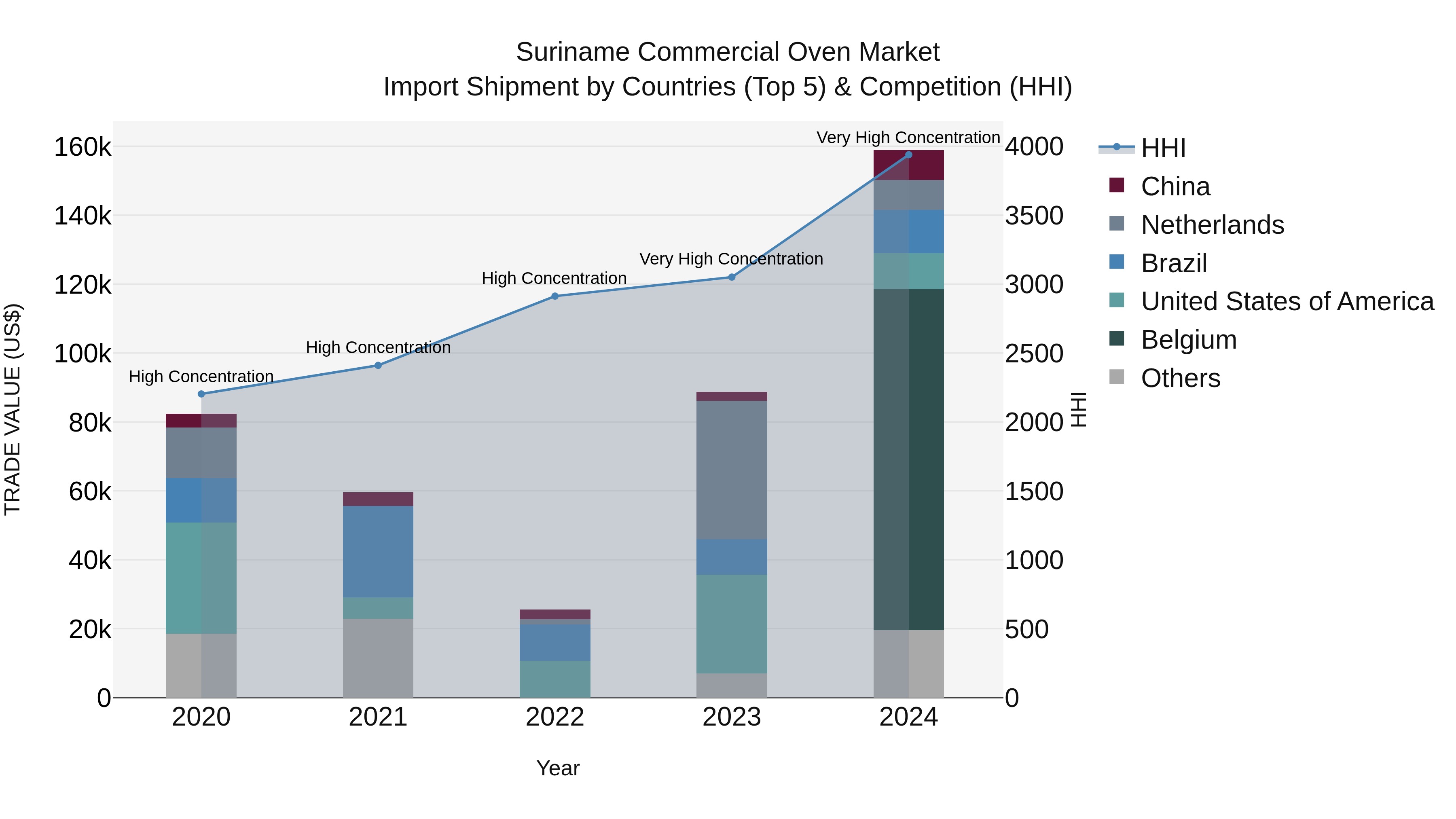Click the China color swatch in legend

point(1117,185)
